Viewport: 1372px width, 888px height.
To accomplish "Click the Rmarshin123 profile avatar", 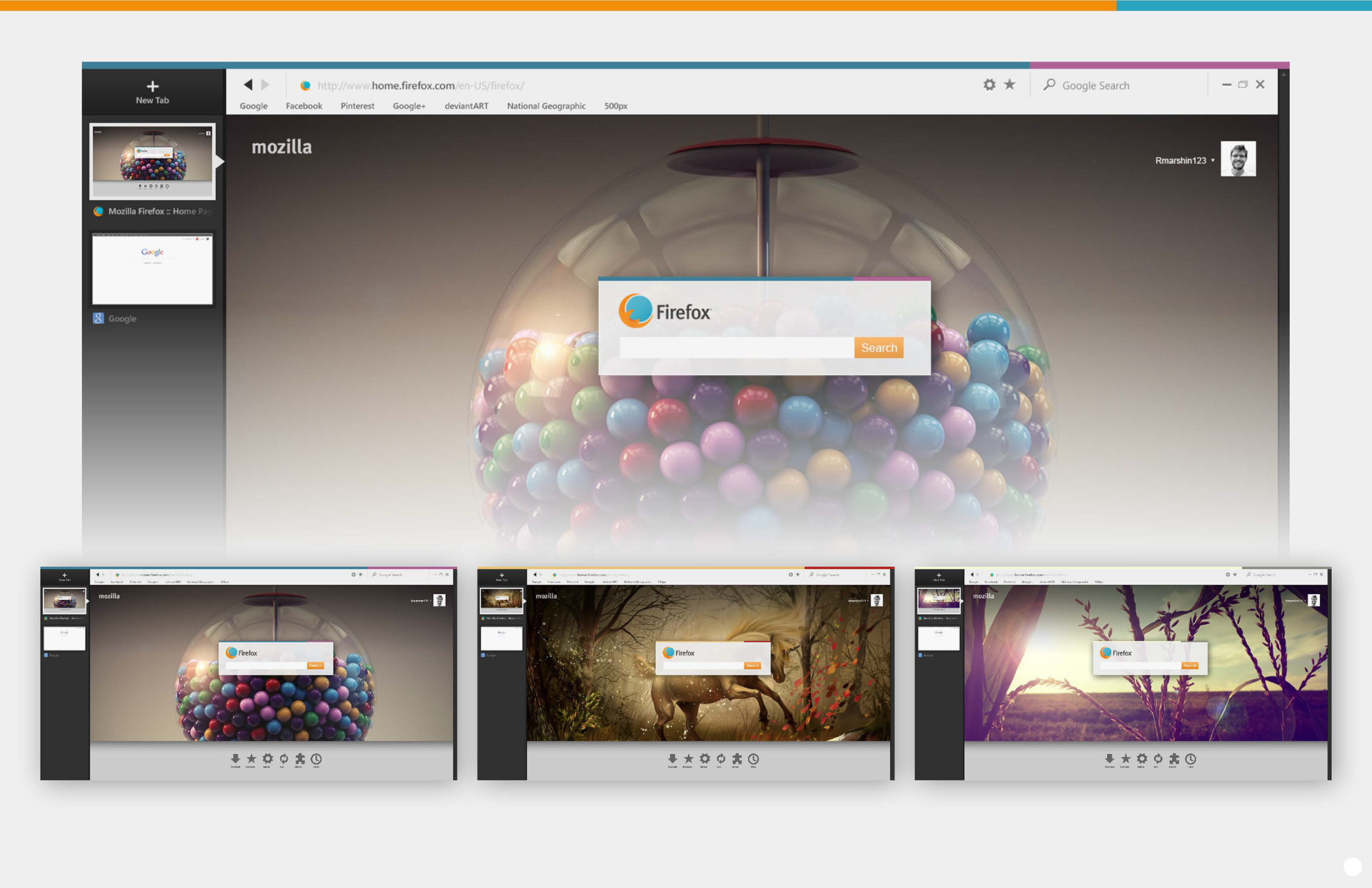I will (1238, 159).
